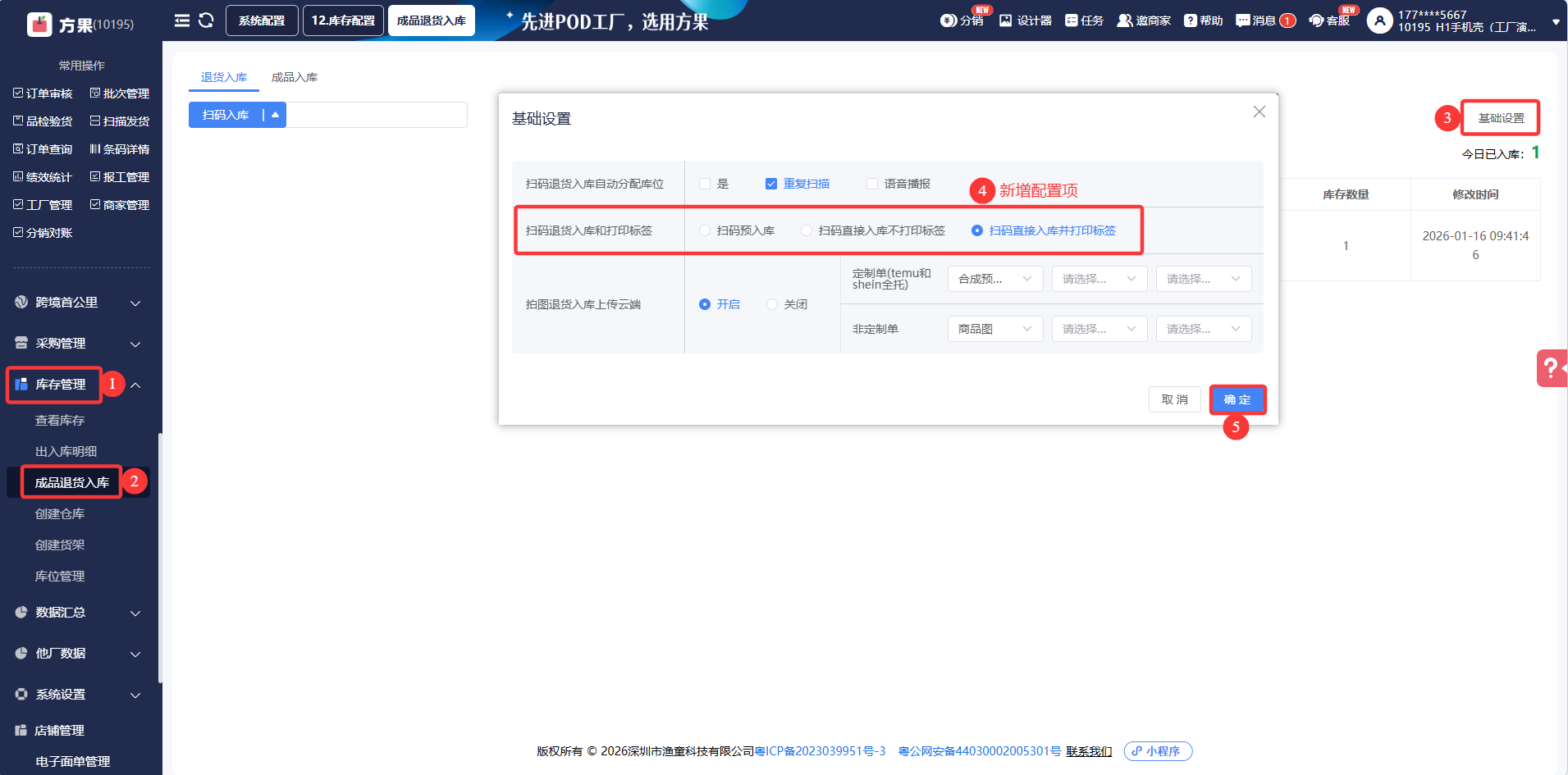Enable the 语音播报 checkbox

[872, 184]
